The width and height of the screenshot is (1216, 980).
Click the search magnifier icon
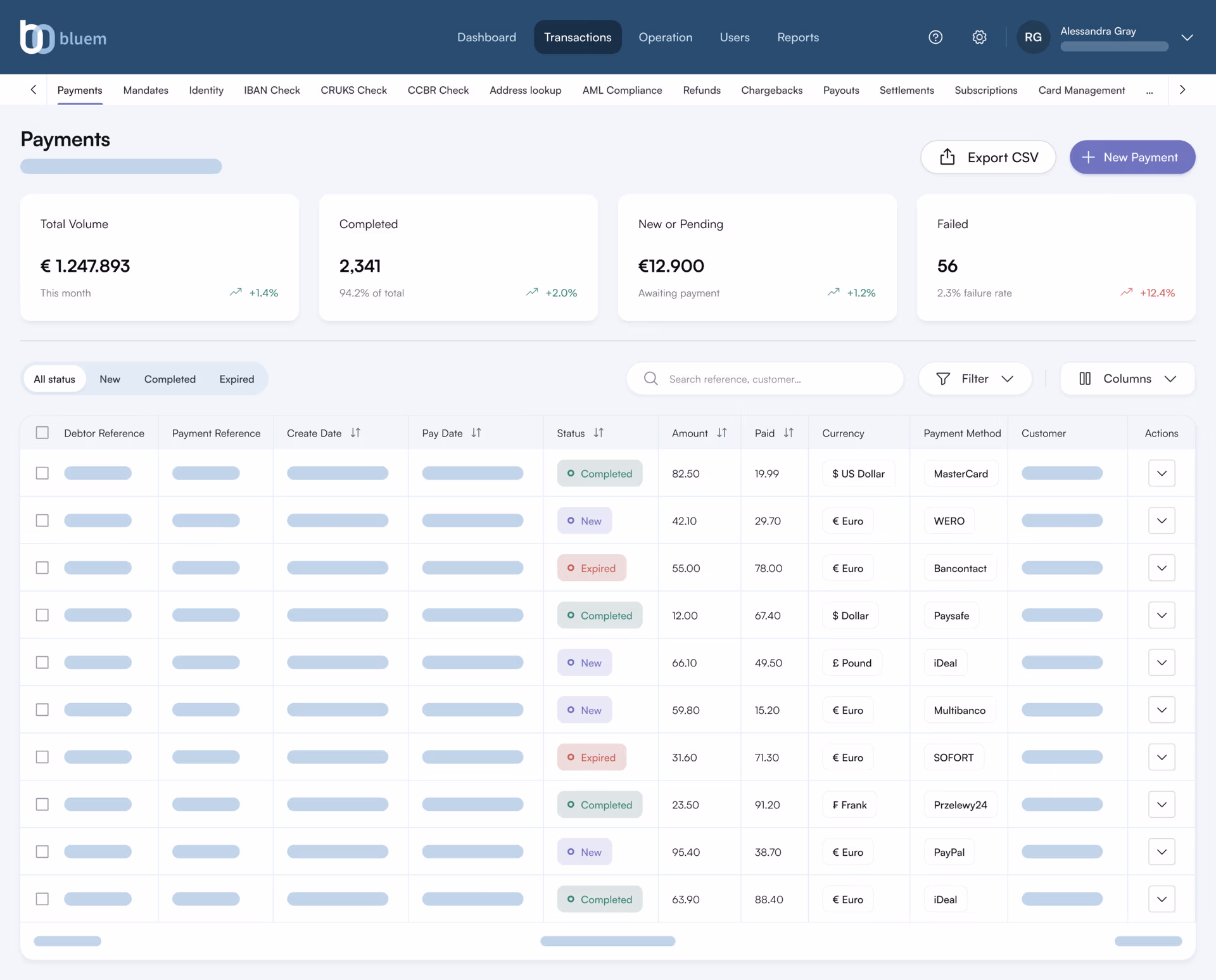click(x=650, y=379)
